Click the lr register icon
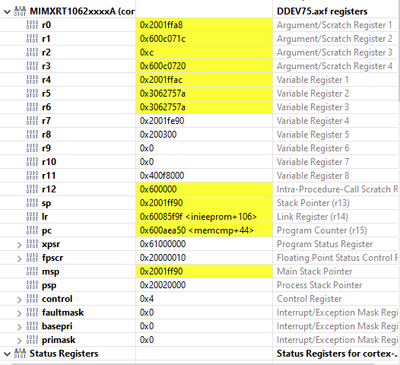 32,217
